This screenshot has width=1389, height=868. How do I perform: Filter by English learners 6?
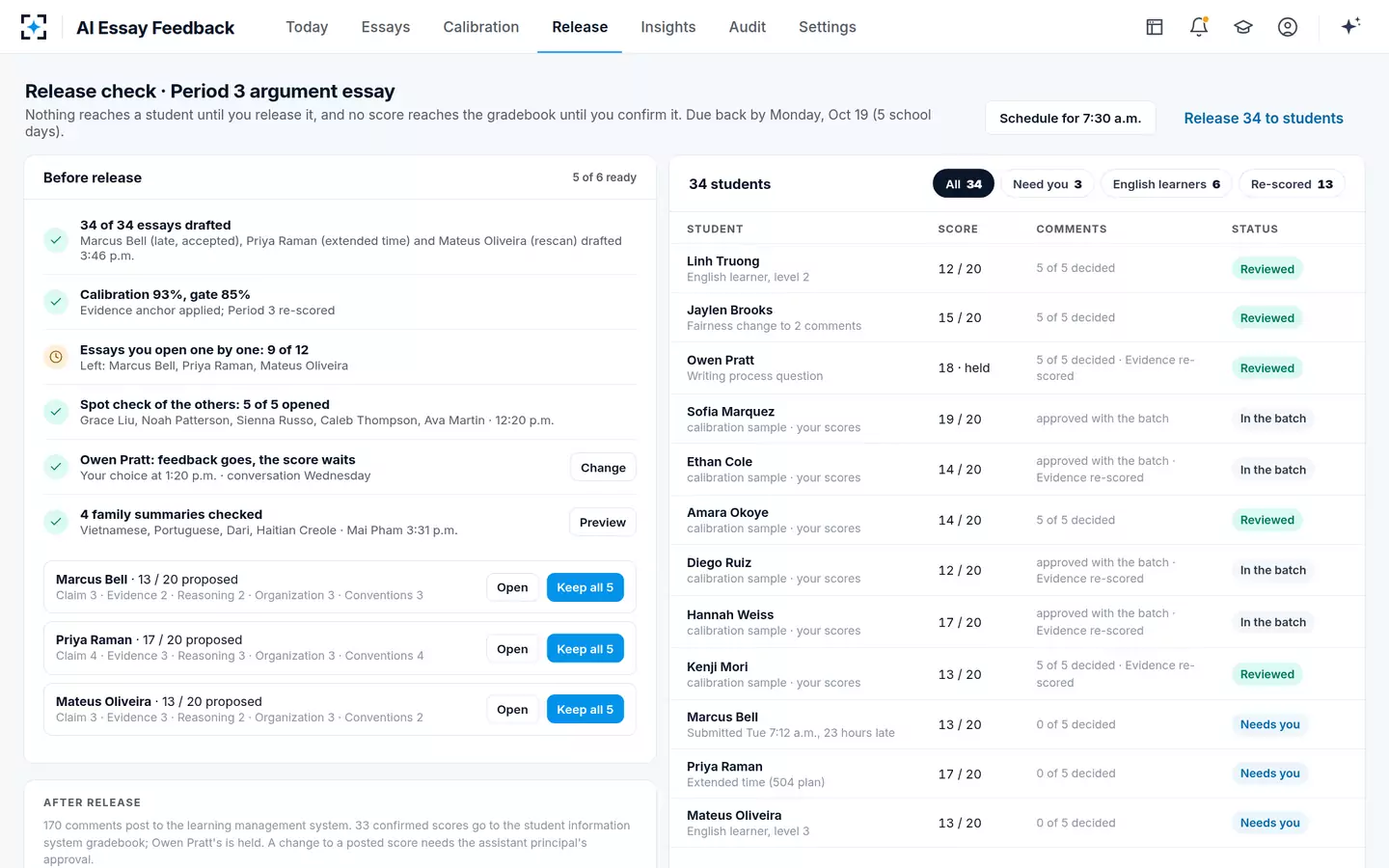1166,184
